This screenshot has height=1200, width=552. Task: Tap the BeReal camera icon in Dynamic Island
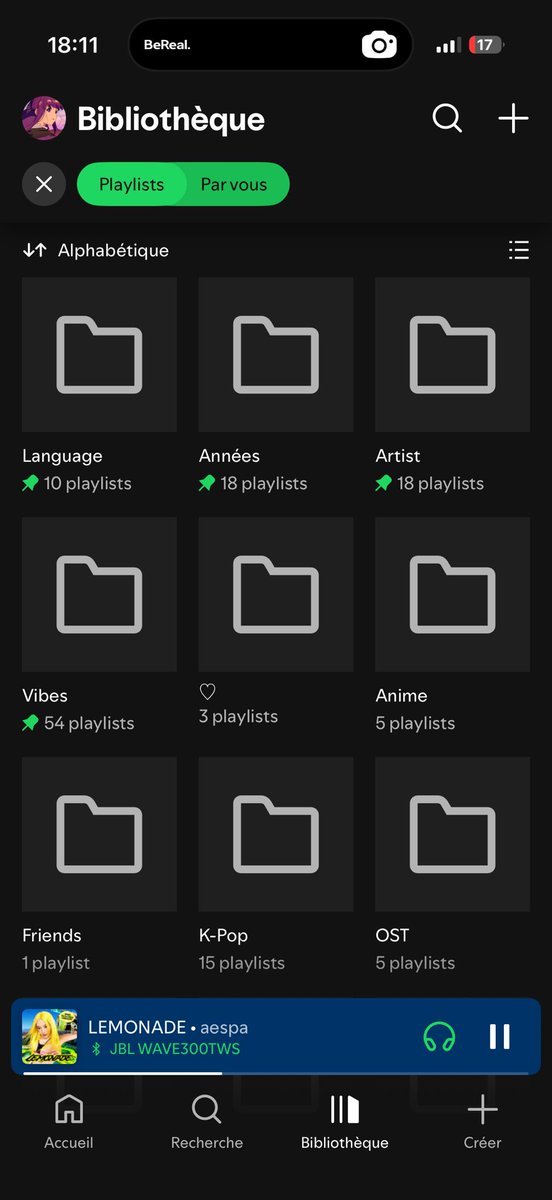pyautogui.click(x=379, y=45)
